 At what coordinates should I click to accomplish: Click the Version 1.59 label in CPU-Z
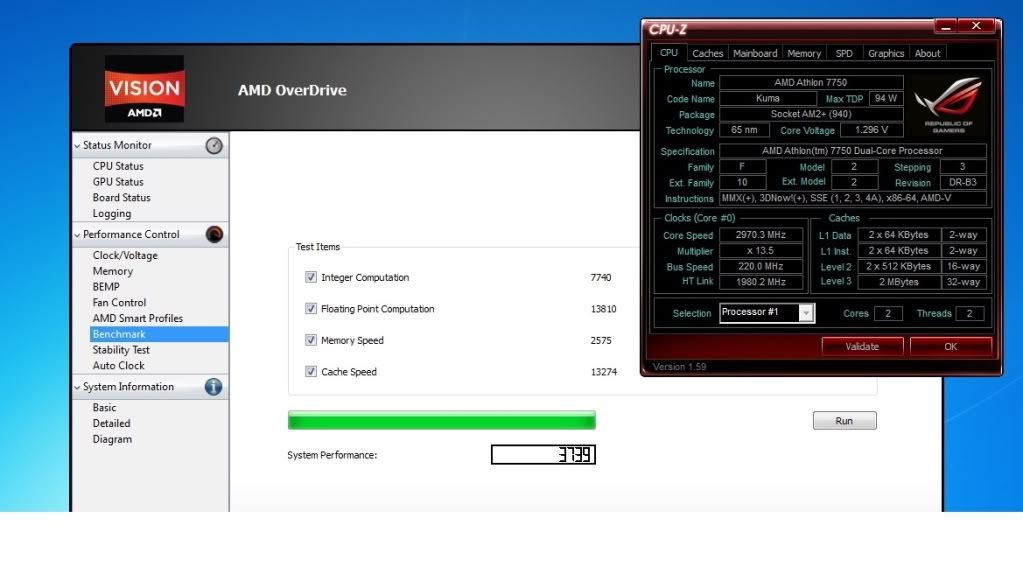point(680,367)
